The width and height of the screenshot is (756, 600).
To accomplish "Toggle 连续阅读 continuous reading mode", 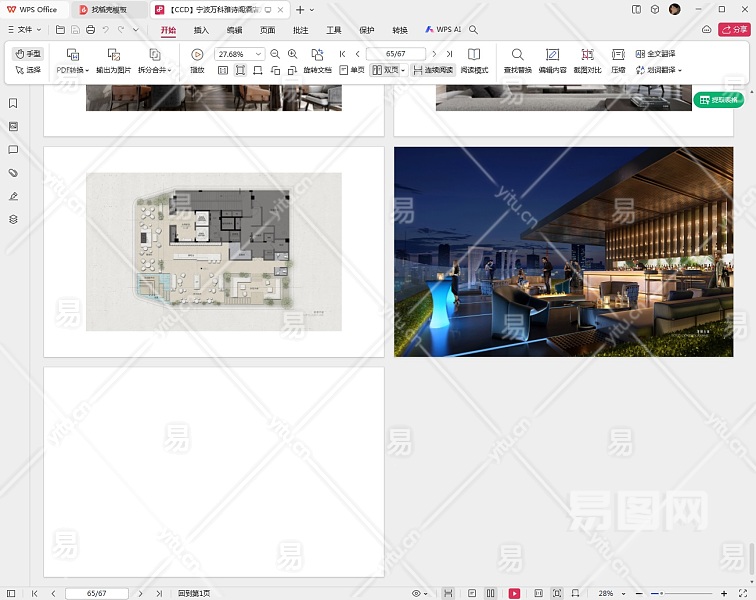I will pyautogui.click(x=432, y=70).
